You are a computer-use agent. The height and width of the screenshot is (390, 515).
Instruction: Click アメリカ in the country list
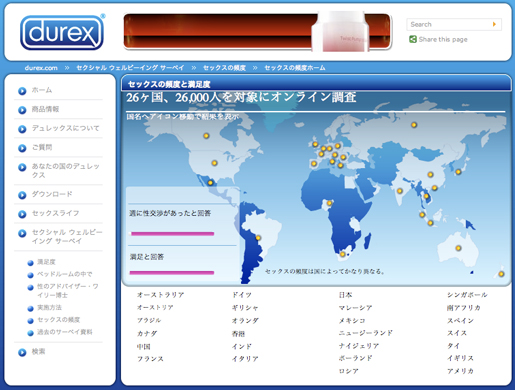pyautogui.click(x=460, y=371)
